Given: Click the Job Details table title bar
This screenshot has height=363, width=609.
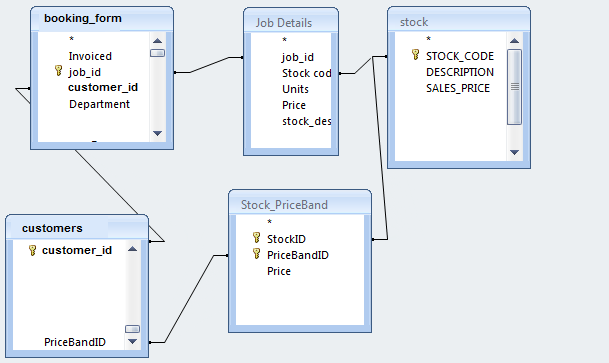Looking at the screenshot, I should (x=291, y=23).
